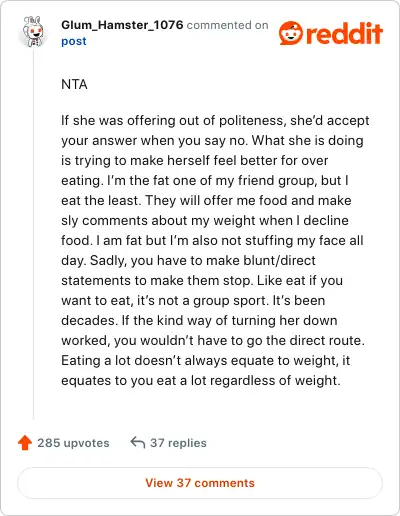Viewport: 400px width, 516px height.
Task: Click the final line "equates to you eat a lot"
Action: click(x=201, y=380)
